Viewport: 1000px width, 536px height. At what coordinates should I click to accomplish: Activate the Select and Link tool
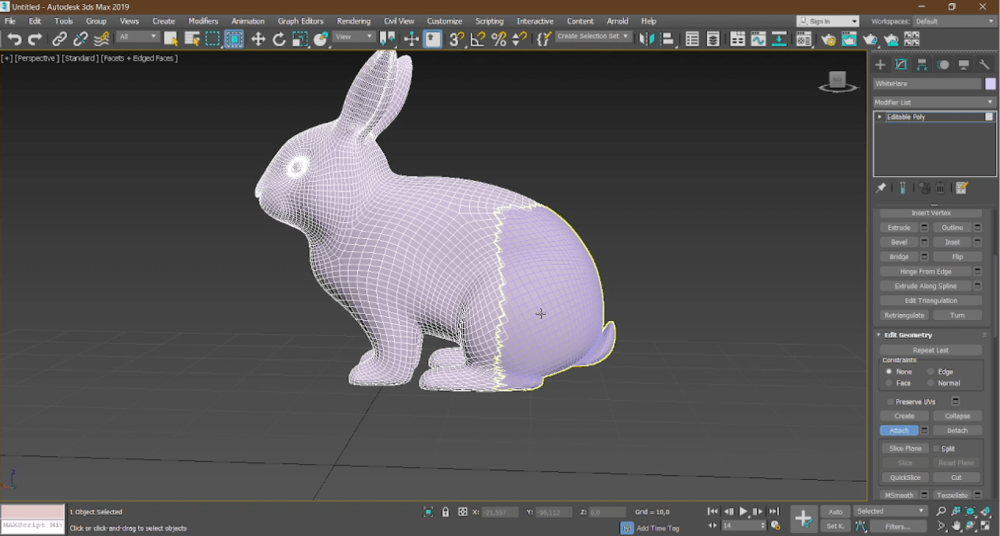point(59,40)
